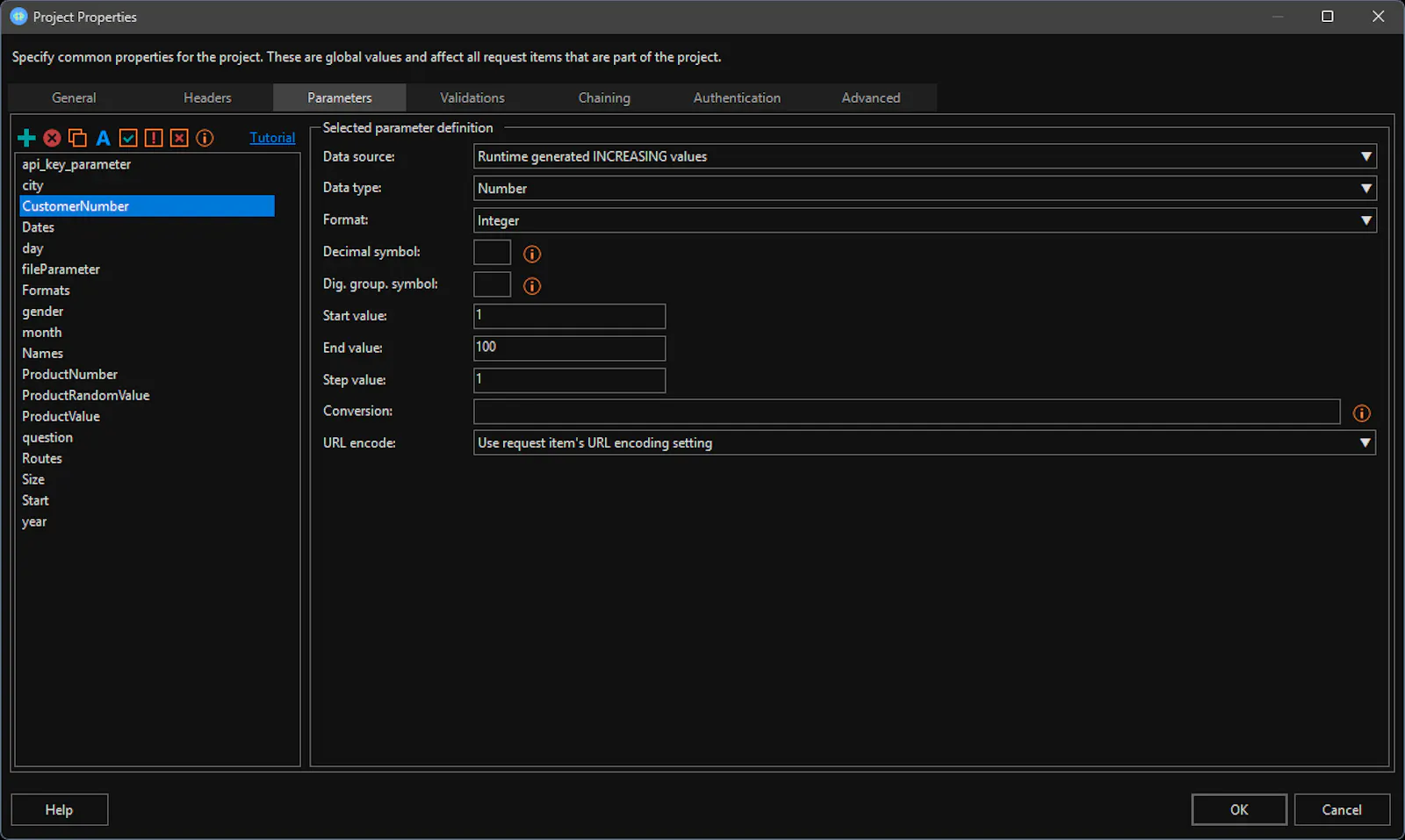Select the ProductRandomValue parameter

coord(147,396)
